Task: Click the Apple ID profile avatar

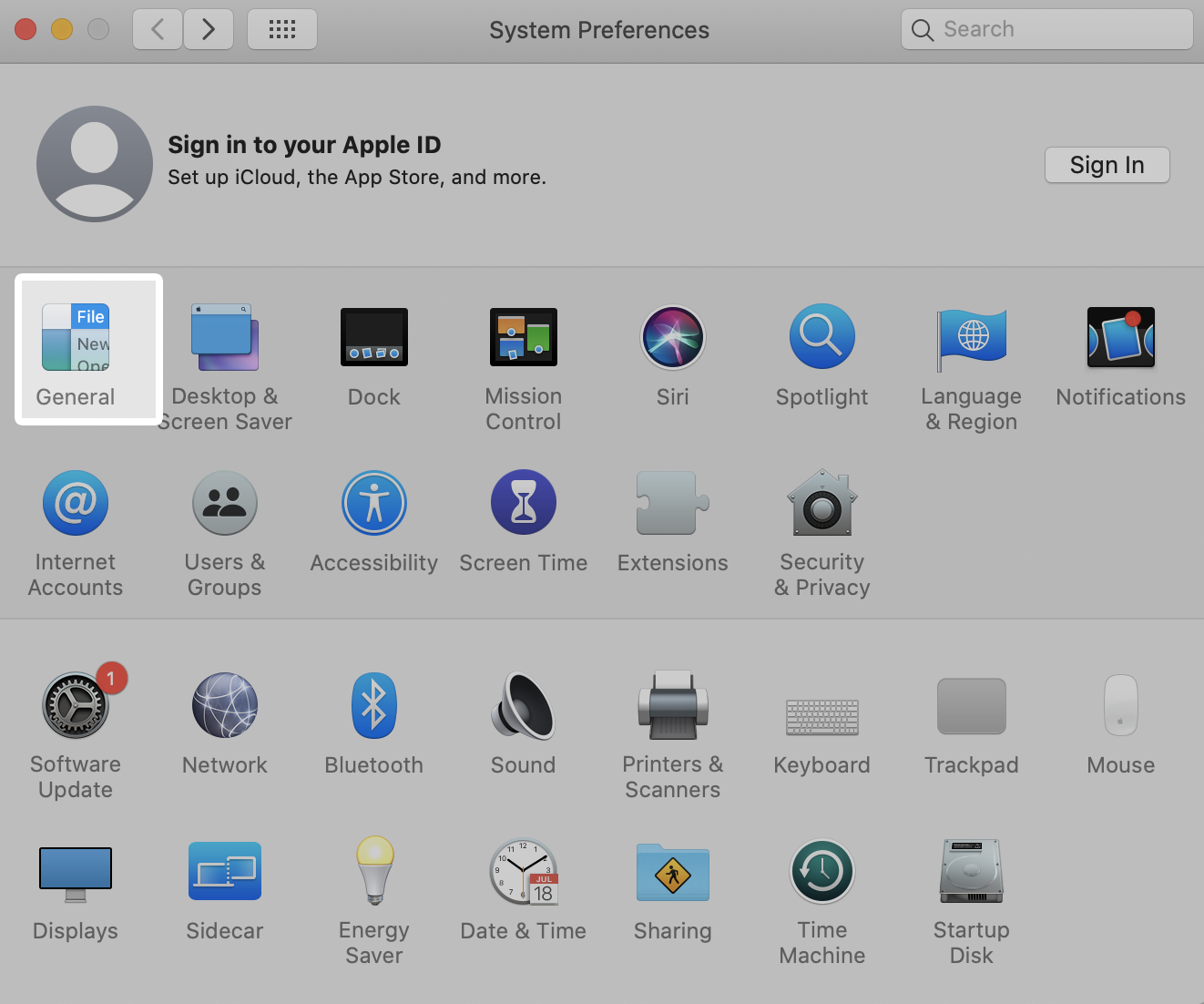Action: click(95, 164)
